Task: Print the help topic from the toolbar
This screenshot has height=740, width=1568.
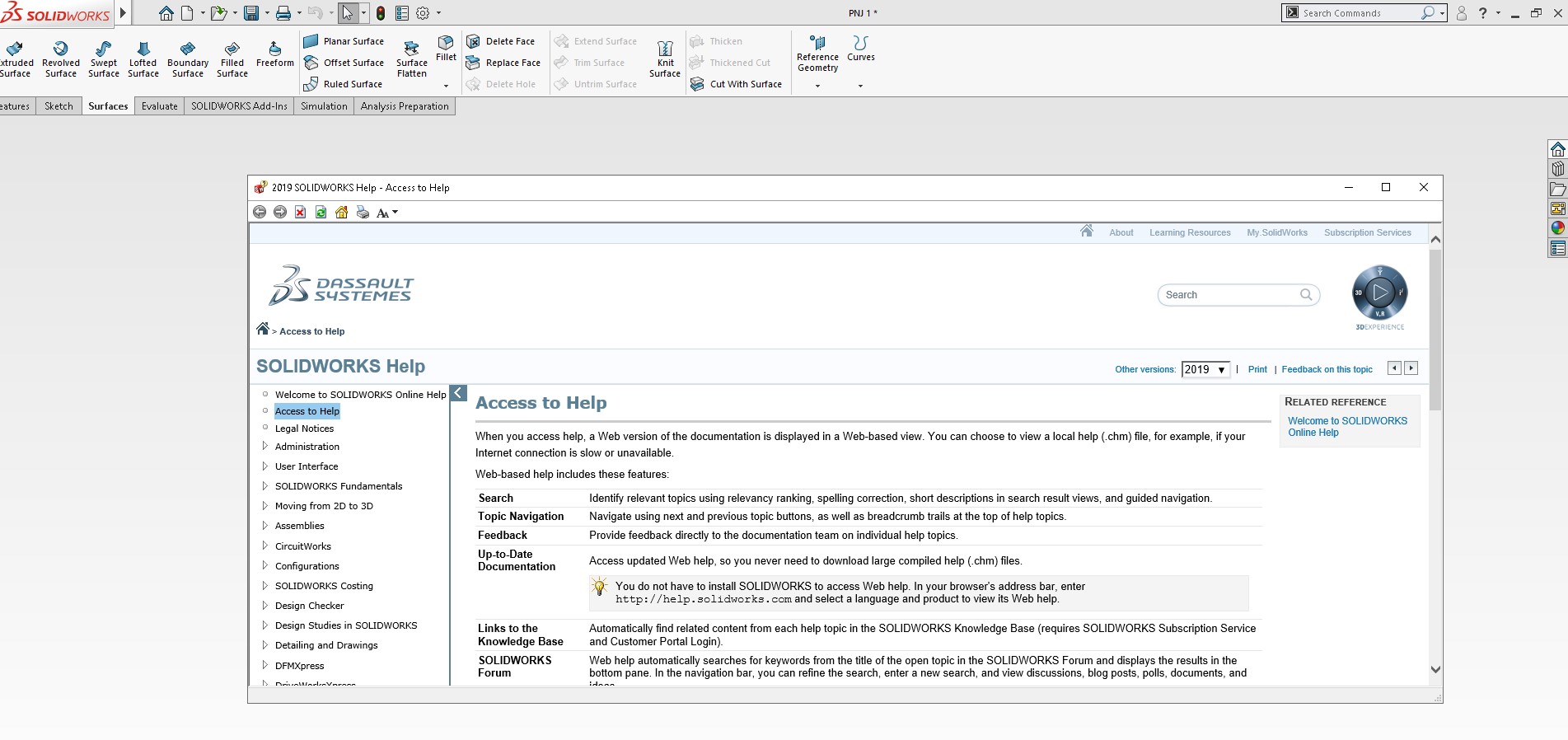Action: 363,213
